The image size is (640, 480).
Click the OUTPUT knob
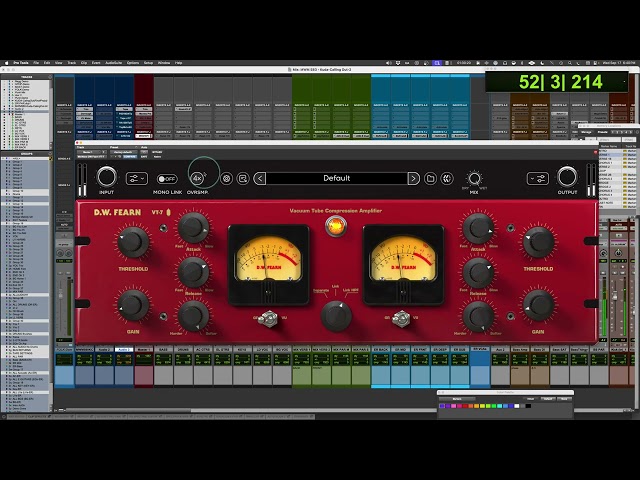[x=567, y=177]
